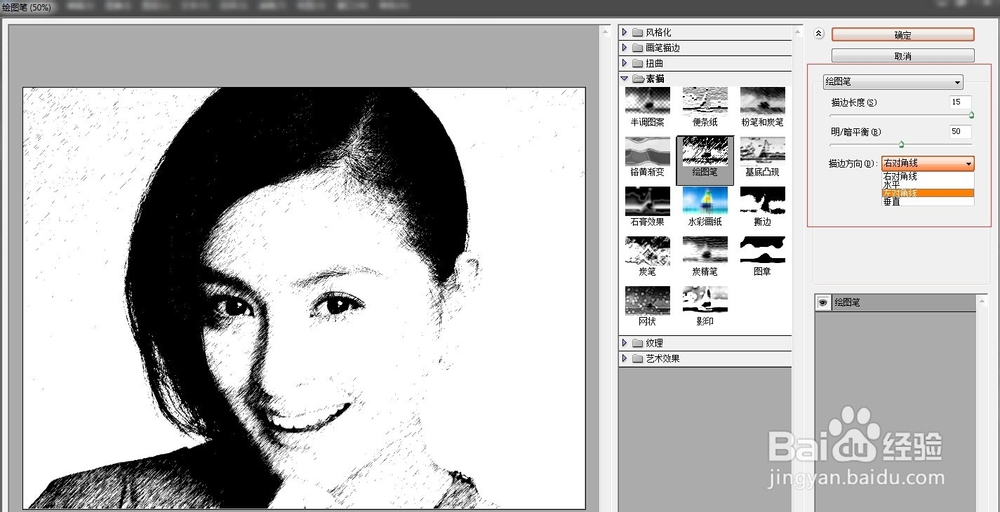The image size is (1000, 512).
Task: Choose highlighted 左对角线 direction option
Action: click(928, 193)
